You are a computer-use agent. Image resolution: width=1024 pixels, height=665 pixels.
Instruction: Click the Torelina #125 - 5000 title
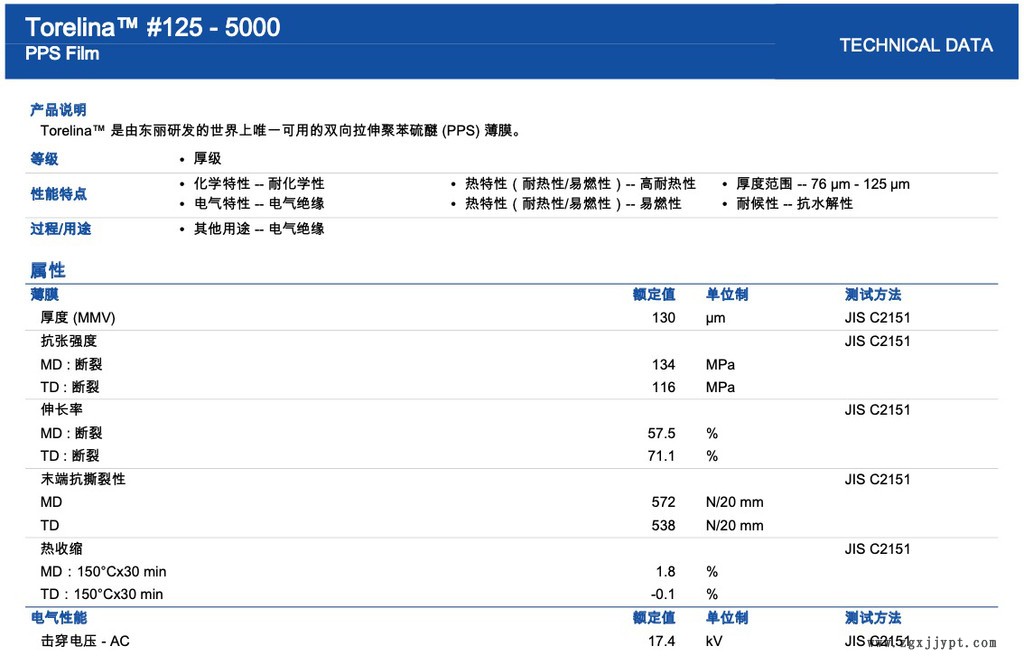point(153,27)
